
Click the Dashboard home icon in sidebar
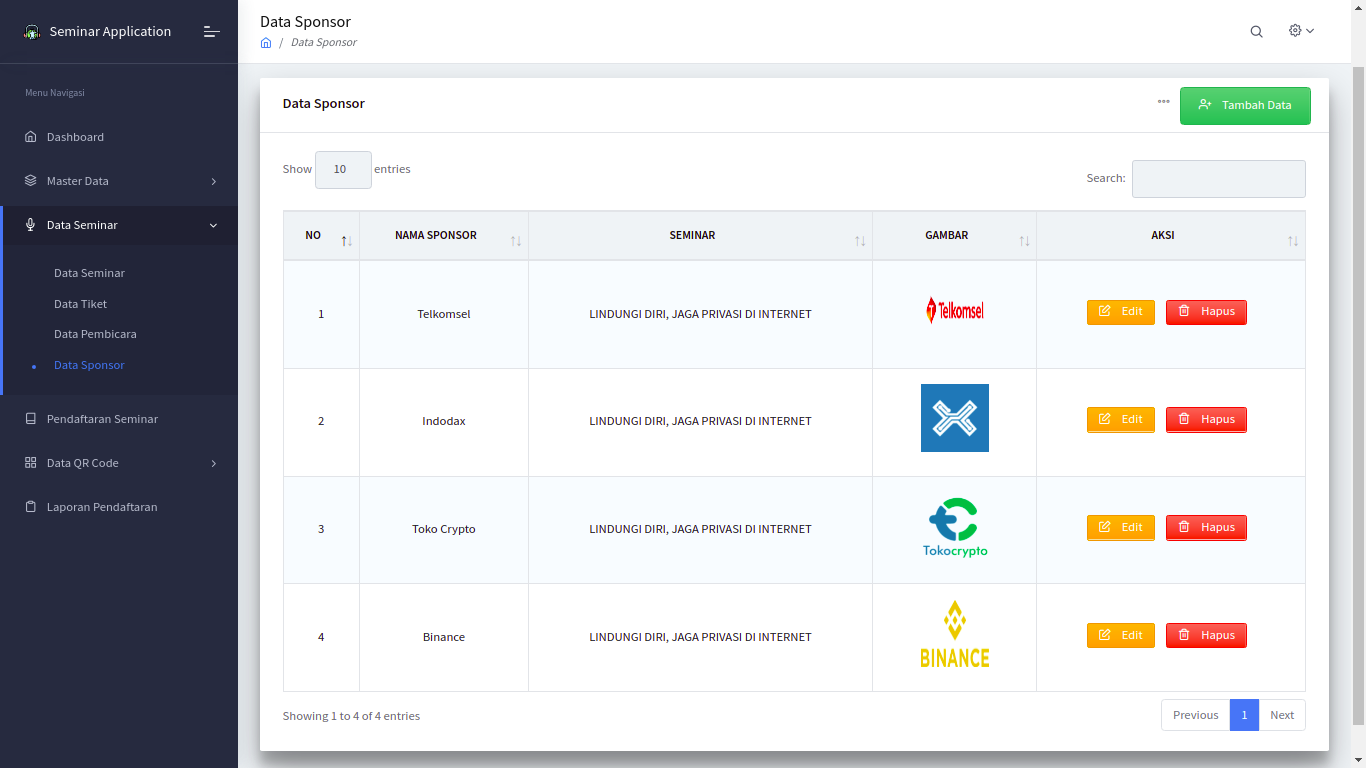(x=30, y=137)
